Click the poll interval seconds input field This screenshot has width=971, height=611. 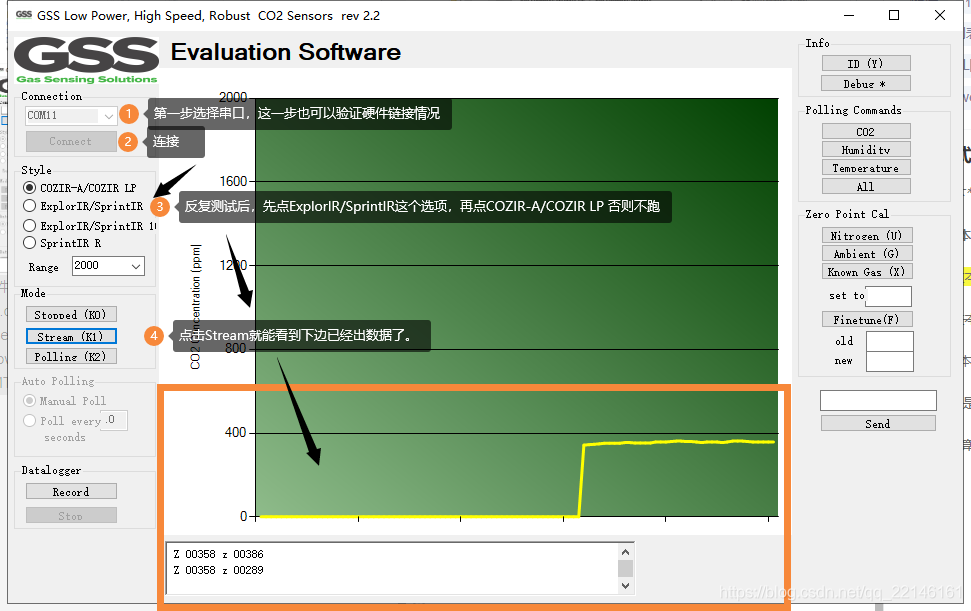point(115,420)
